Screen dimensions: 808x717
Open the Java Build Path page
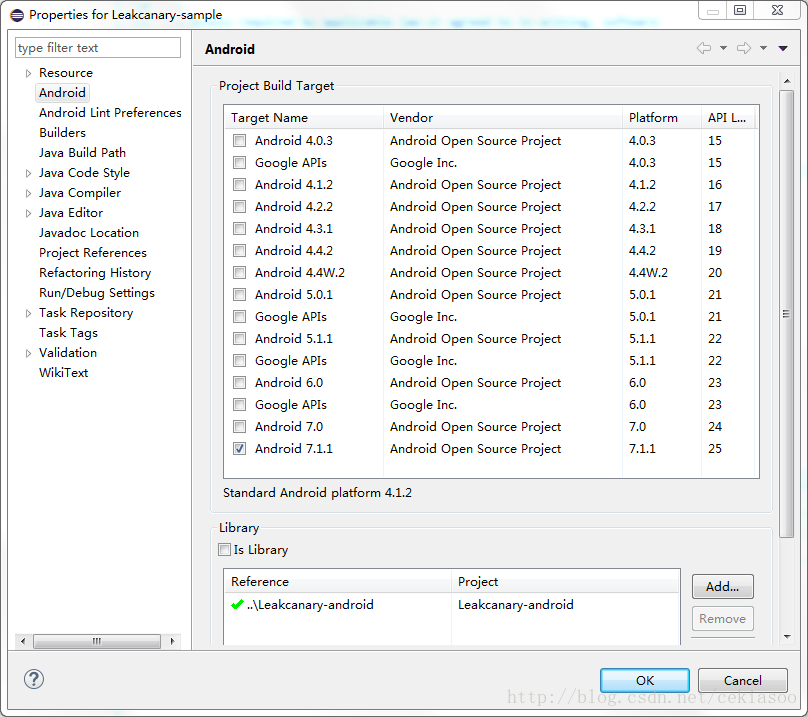pyautogui.click(x=82, y=153)
